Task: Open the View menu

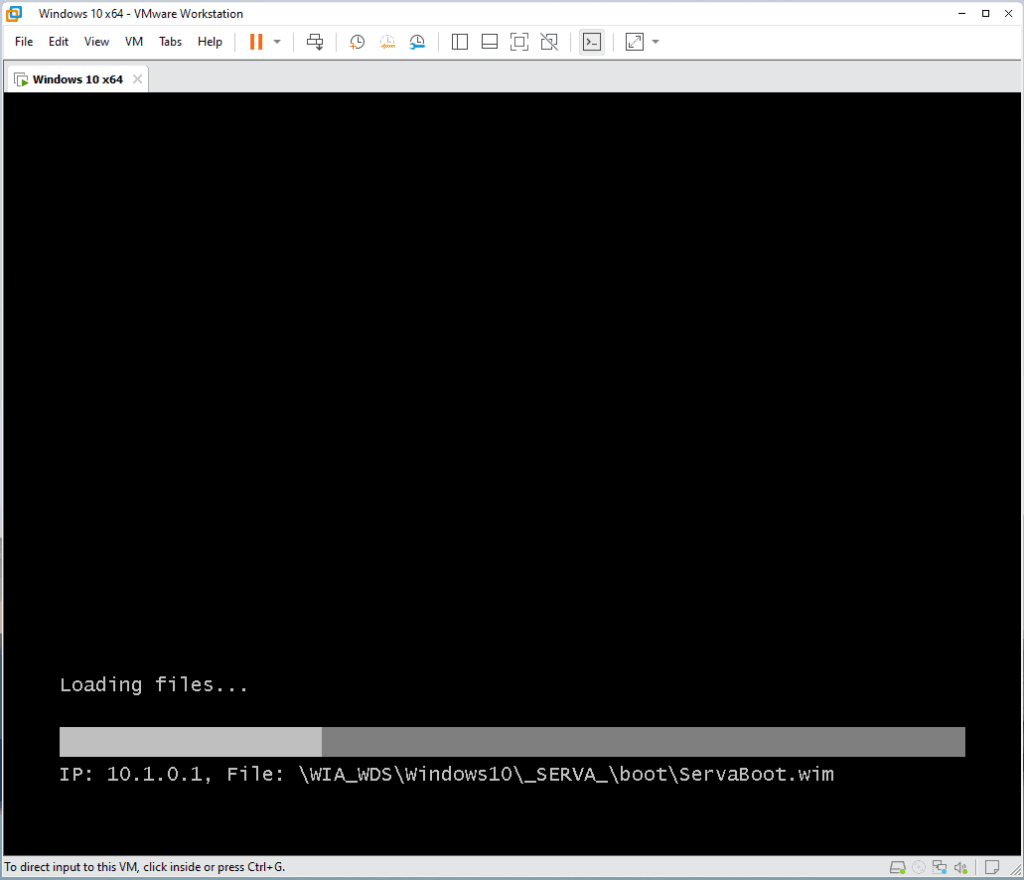Action: [x=97, y=42]
